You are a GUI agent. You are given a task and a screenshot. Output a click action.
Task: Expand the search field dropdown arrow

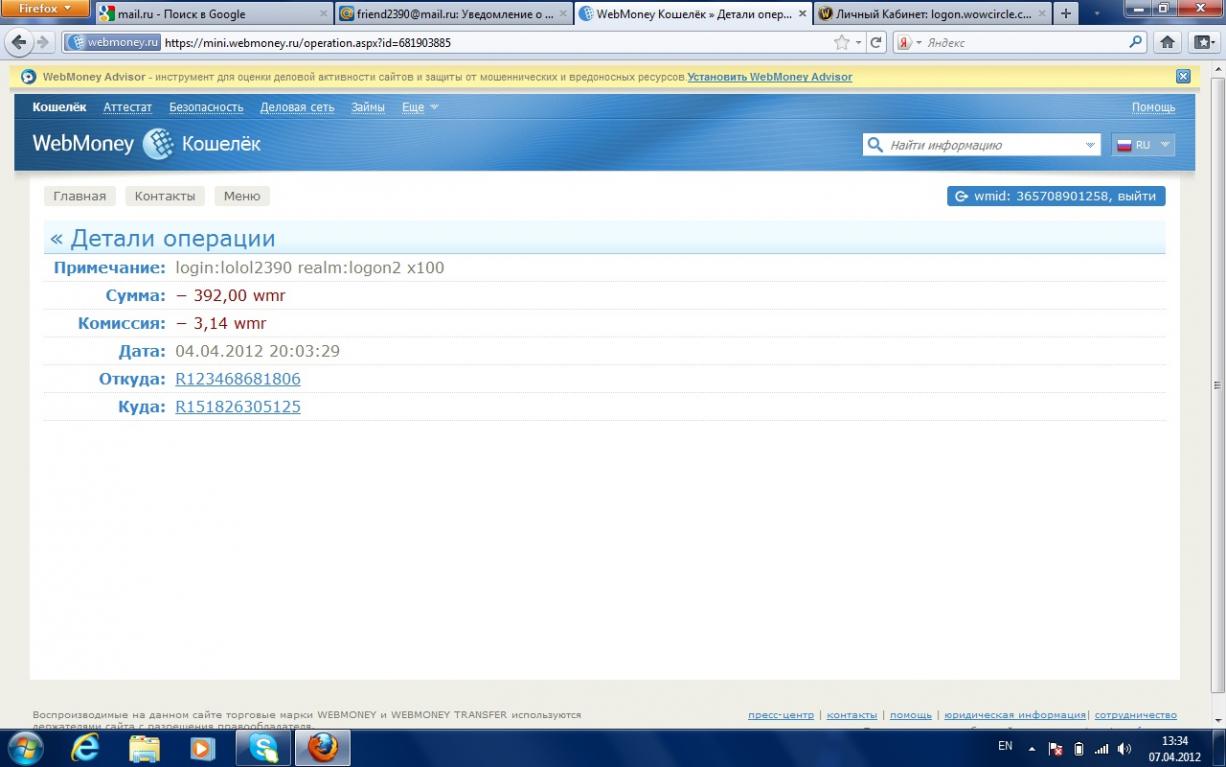coord(1090,145)
